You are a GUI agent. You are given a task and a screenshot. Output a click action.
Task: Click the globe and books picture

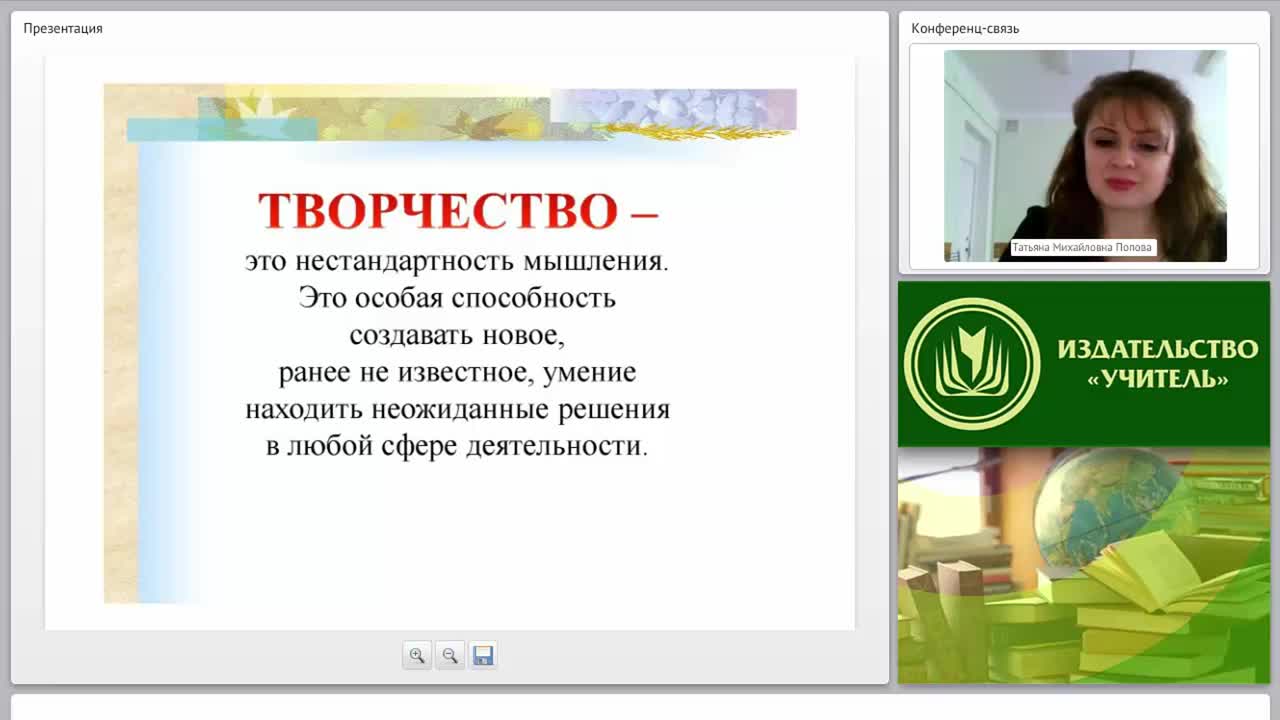tap(1084, 565)
